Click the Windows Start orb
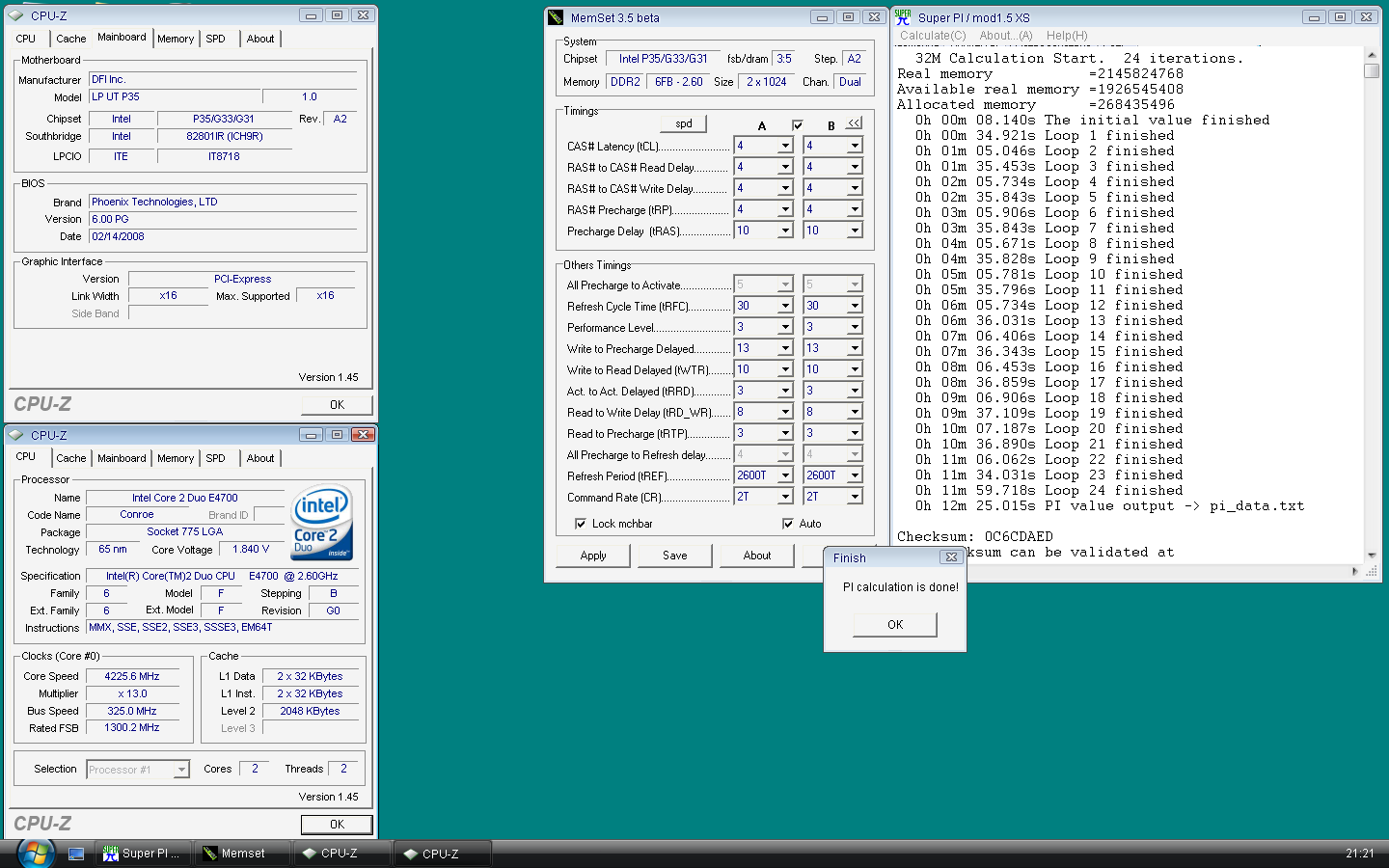This screenshot has width=1389, height=868. tap(35, 853)
